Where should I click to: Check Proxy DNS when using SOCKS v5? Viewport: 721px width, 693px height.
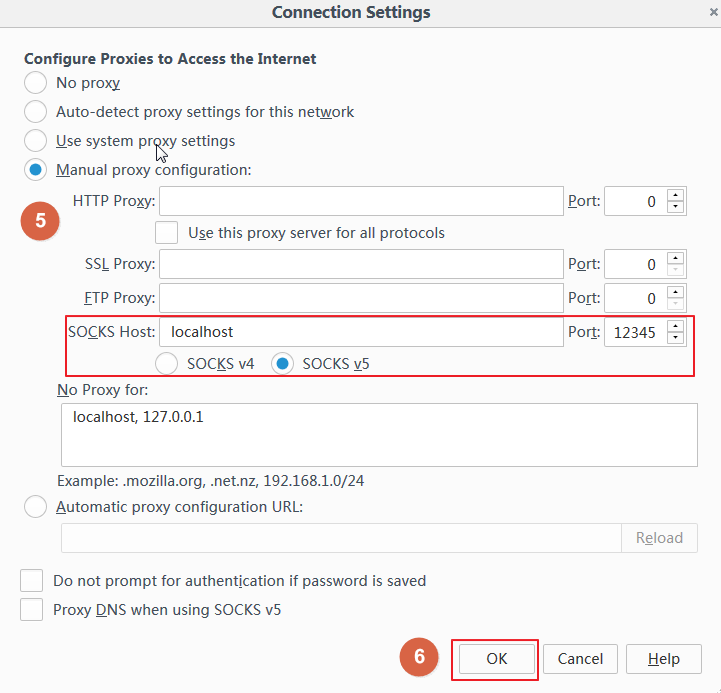(32, 609)
